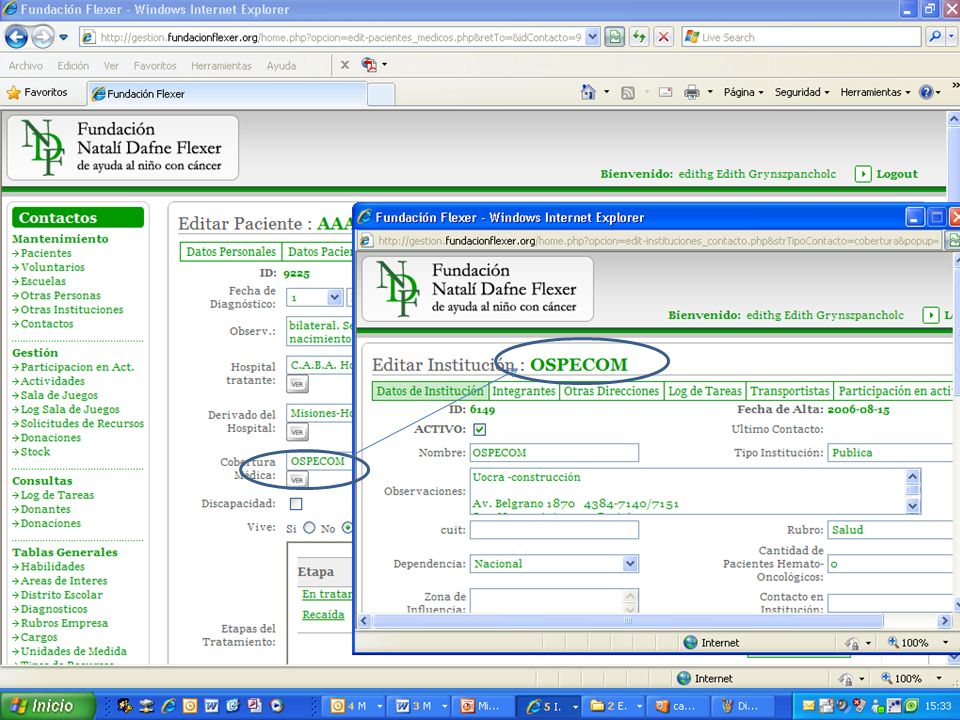This screenshot has width=960, height=720.
Task: Click the gray X beside the Ayuda menu
Action: tap(345, 65)
